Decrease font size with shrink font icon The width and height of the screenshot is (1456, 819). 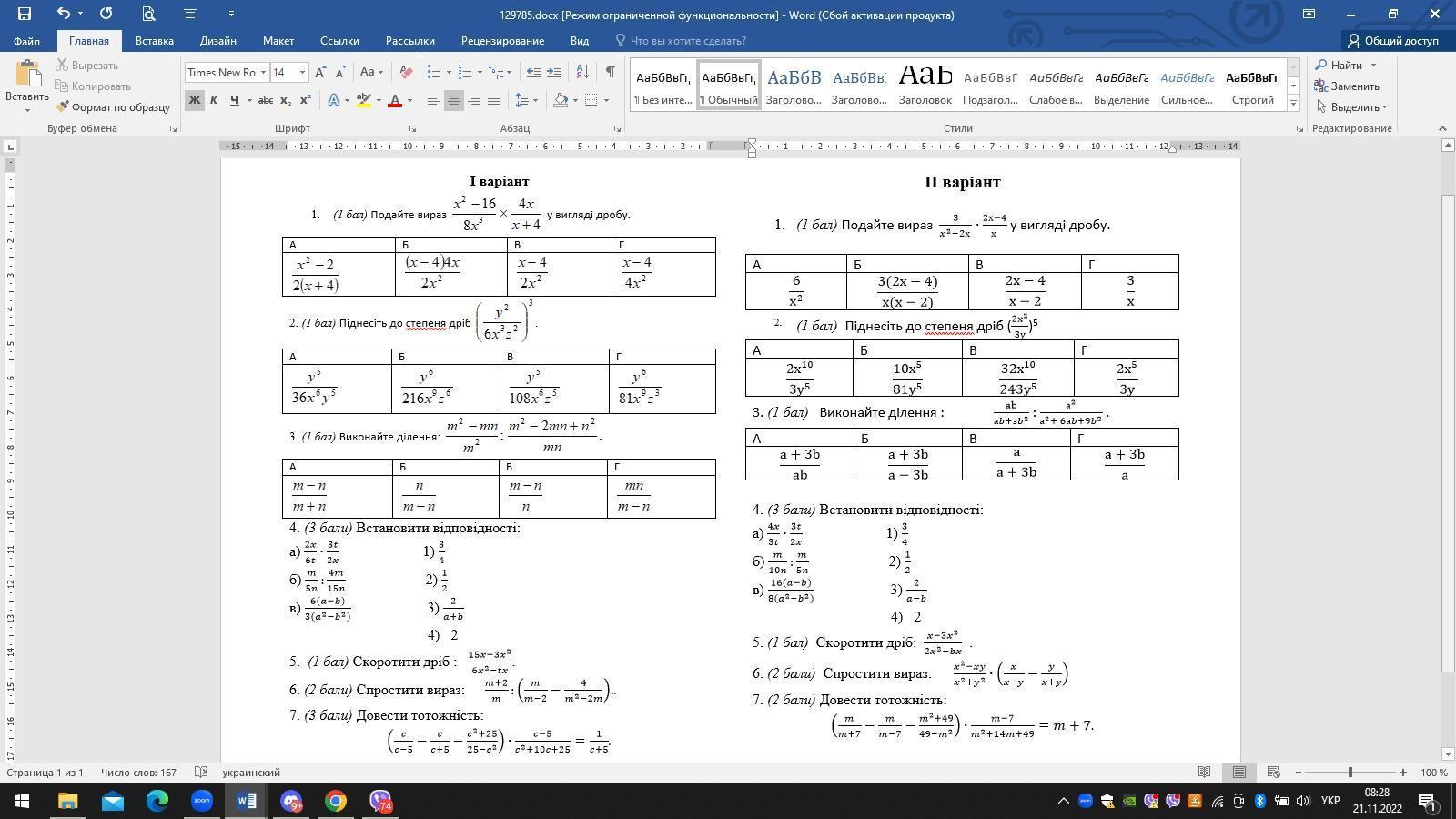click(341, 72)
